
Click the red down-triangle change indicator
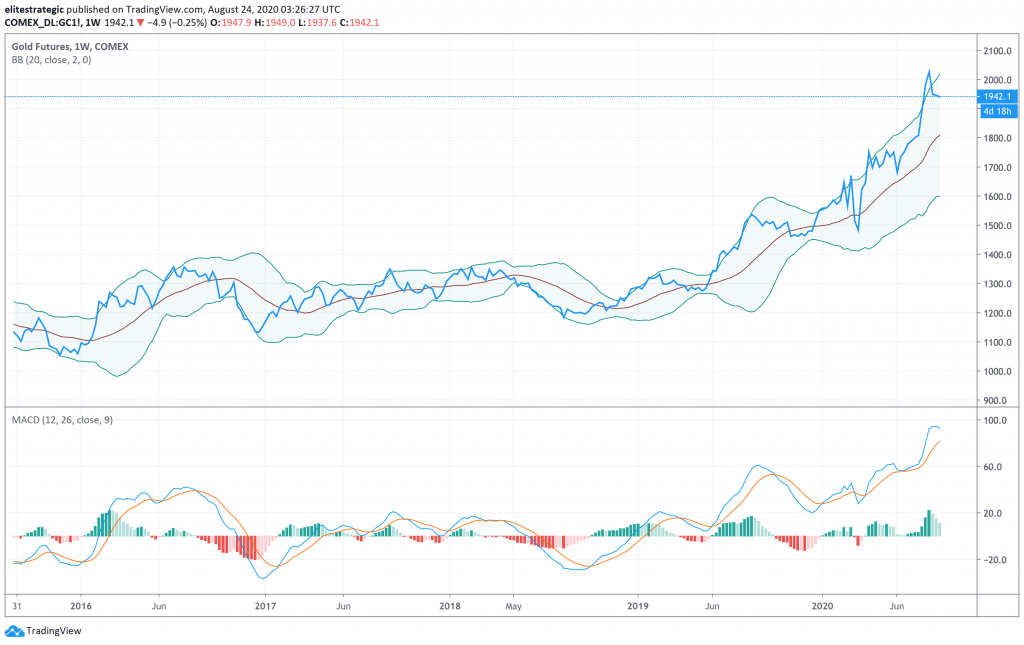point(140,22)
